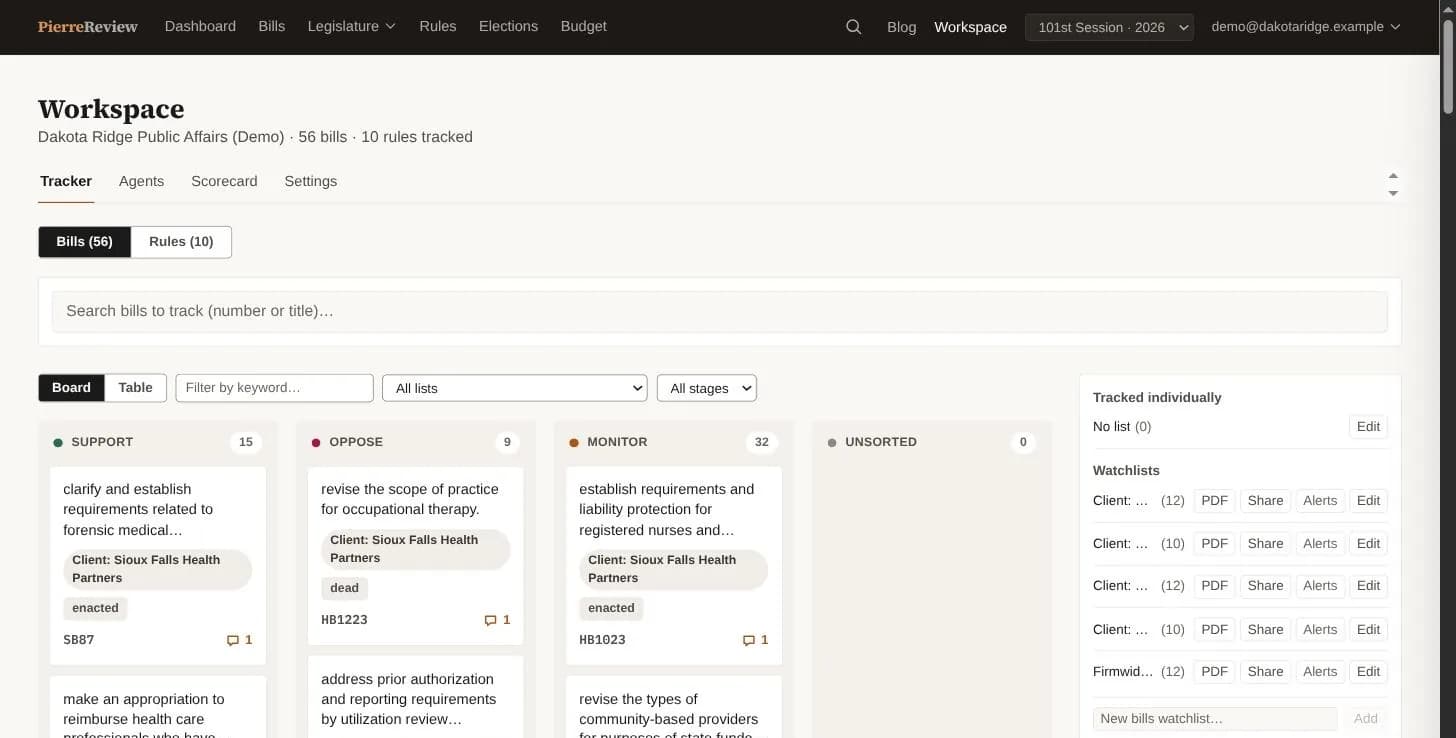
Task: Click the enacted status tag on HB1023
Action: point(611,608)
